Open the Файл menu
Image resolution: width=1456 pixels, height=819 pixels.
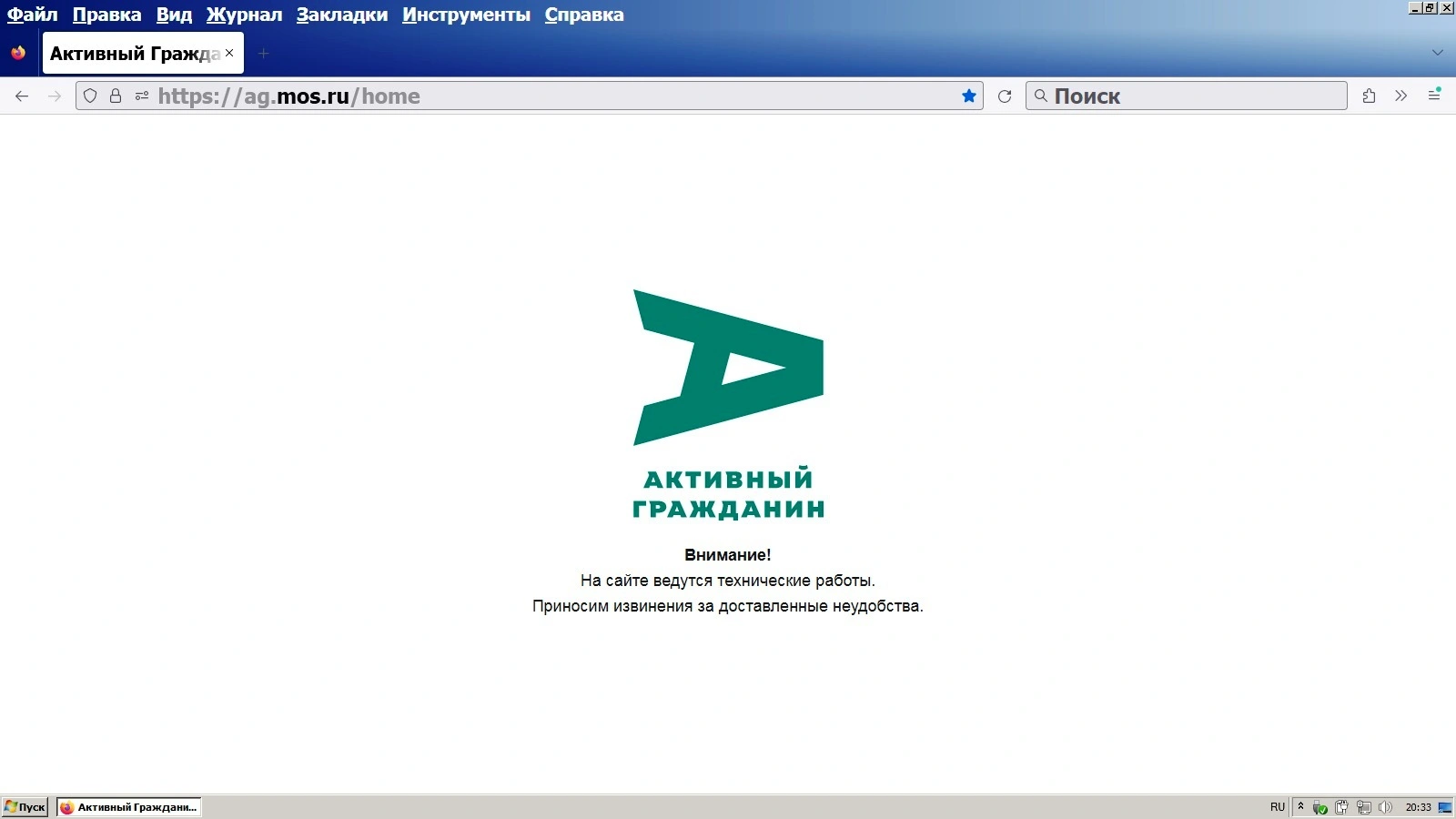coord(32,15)
